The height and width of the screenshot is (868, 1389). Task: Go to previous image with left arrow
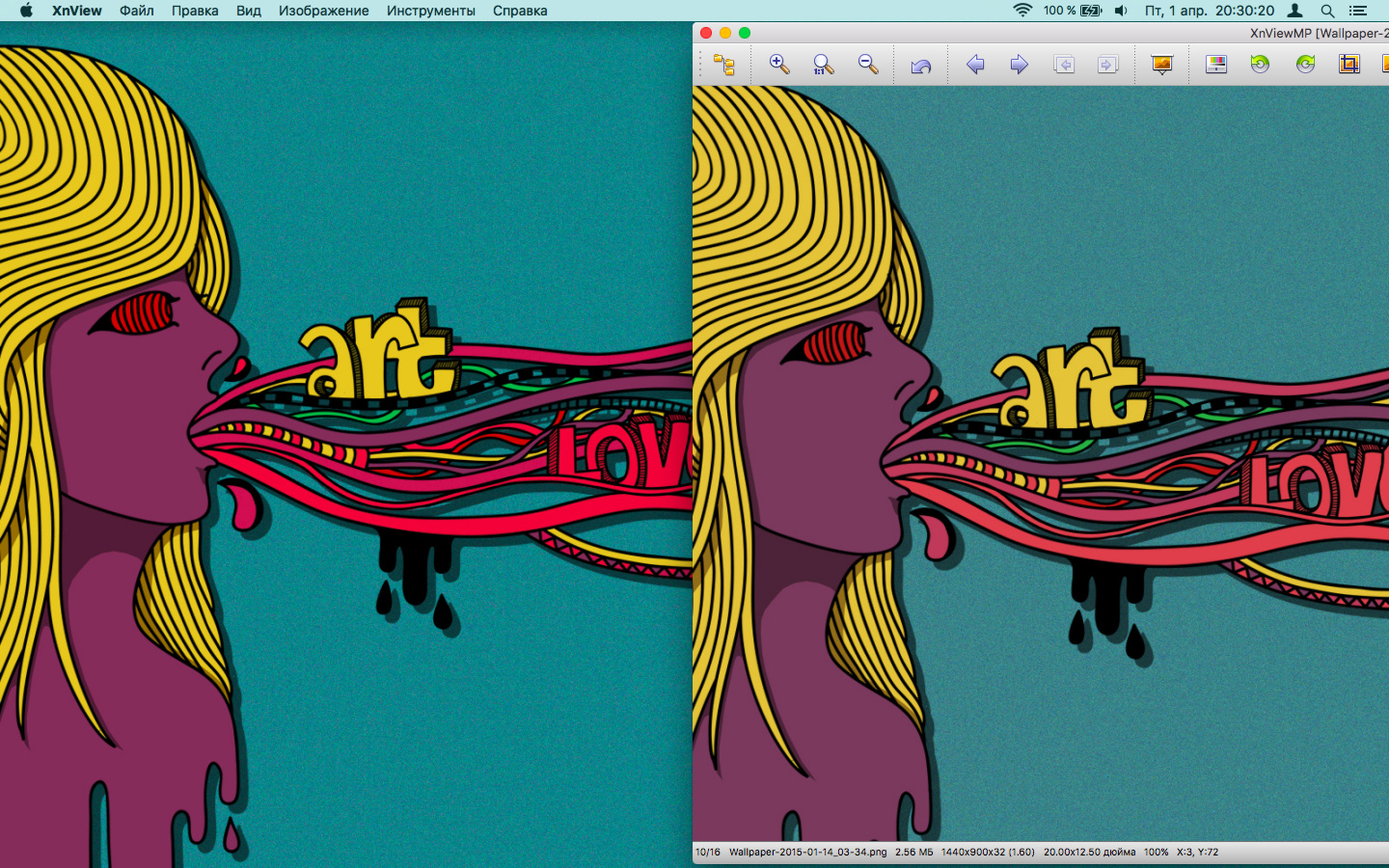[975, 65]
